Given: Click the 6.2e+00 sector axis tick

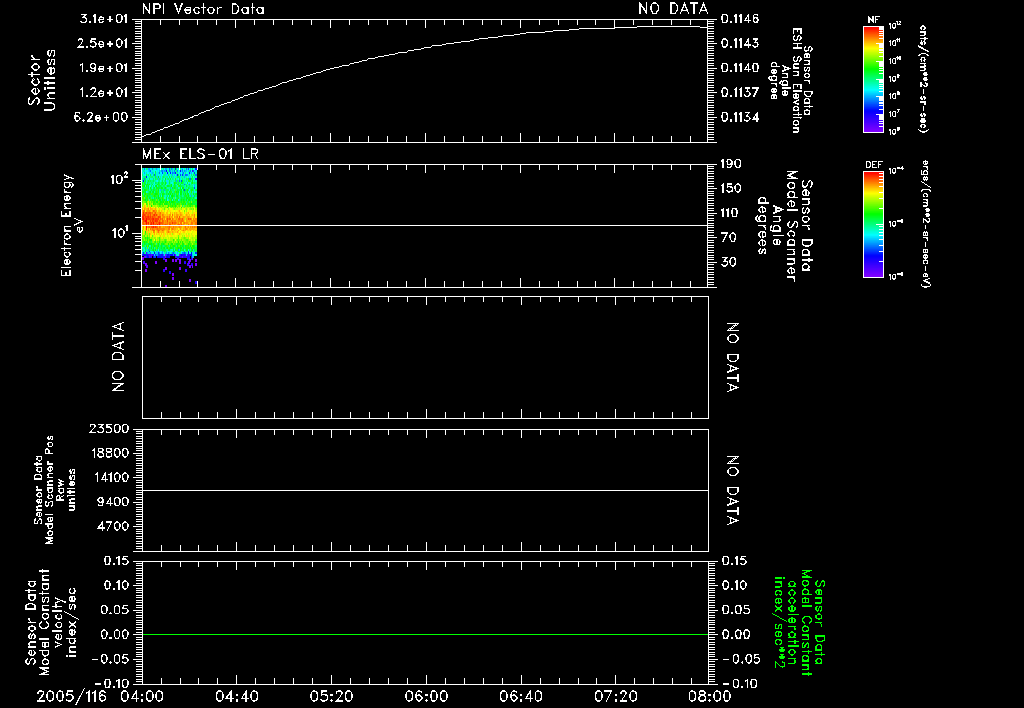Looking at the screenshot, I should 103,117.
